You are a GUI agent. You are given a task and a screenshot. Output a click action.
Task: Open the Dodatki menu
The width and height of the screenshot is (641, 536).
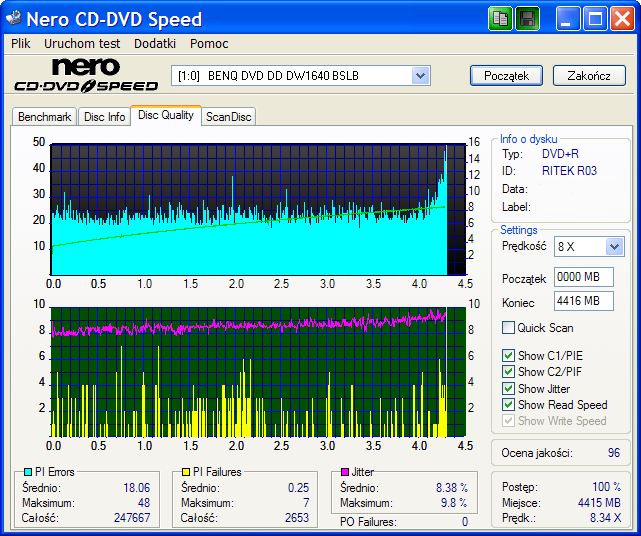tap(155, 43)
